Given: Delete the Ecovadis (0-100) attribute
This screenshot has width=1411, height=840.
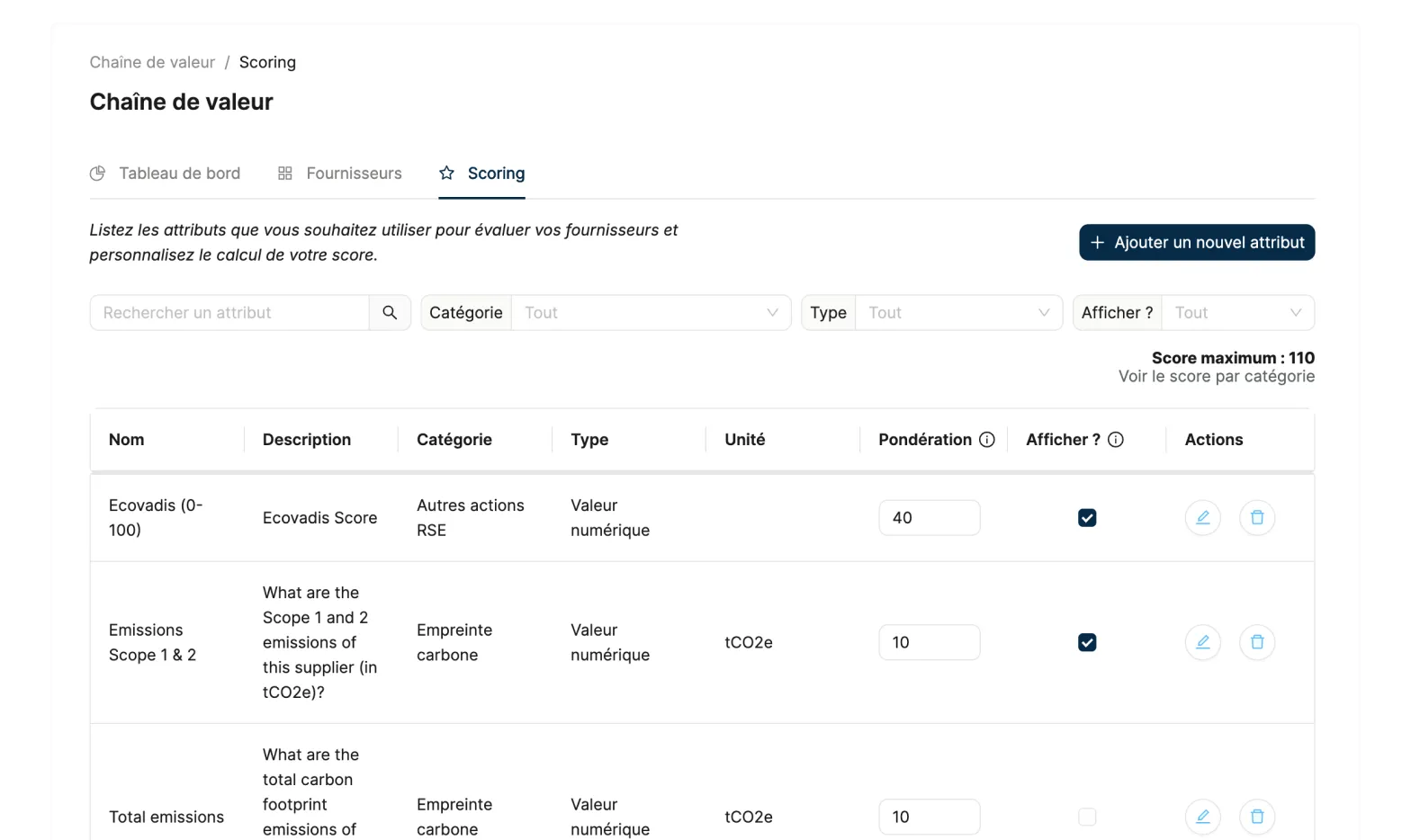Looking at the screenshot, I should tap(1257, 518).
